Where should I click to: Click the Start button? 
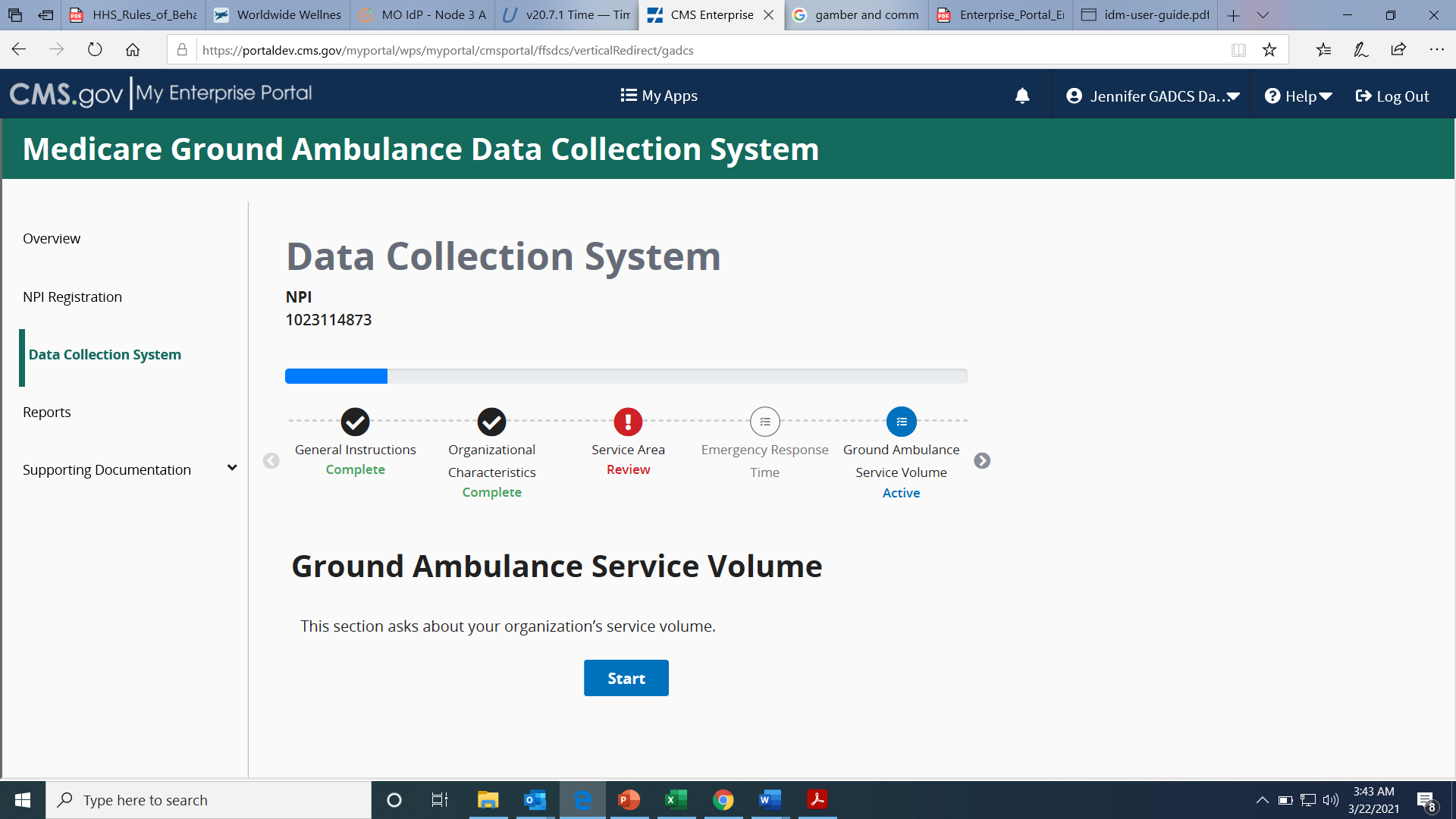click(x=626, y=678)
